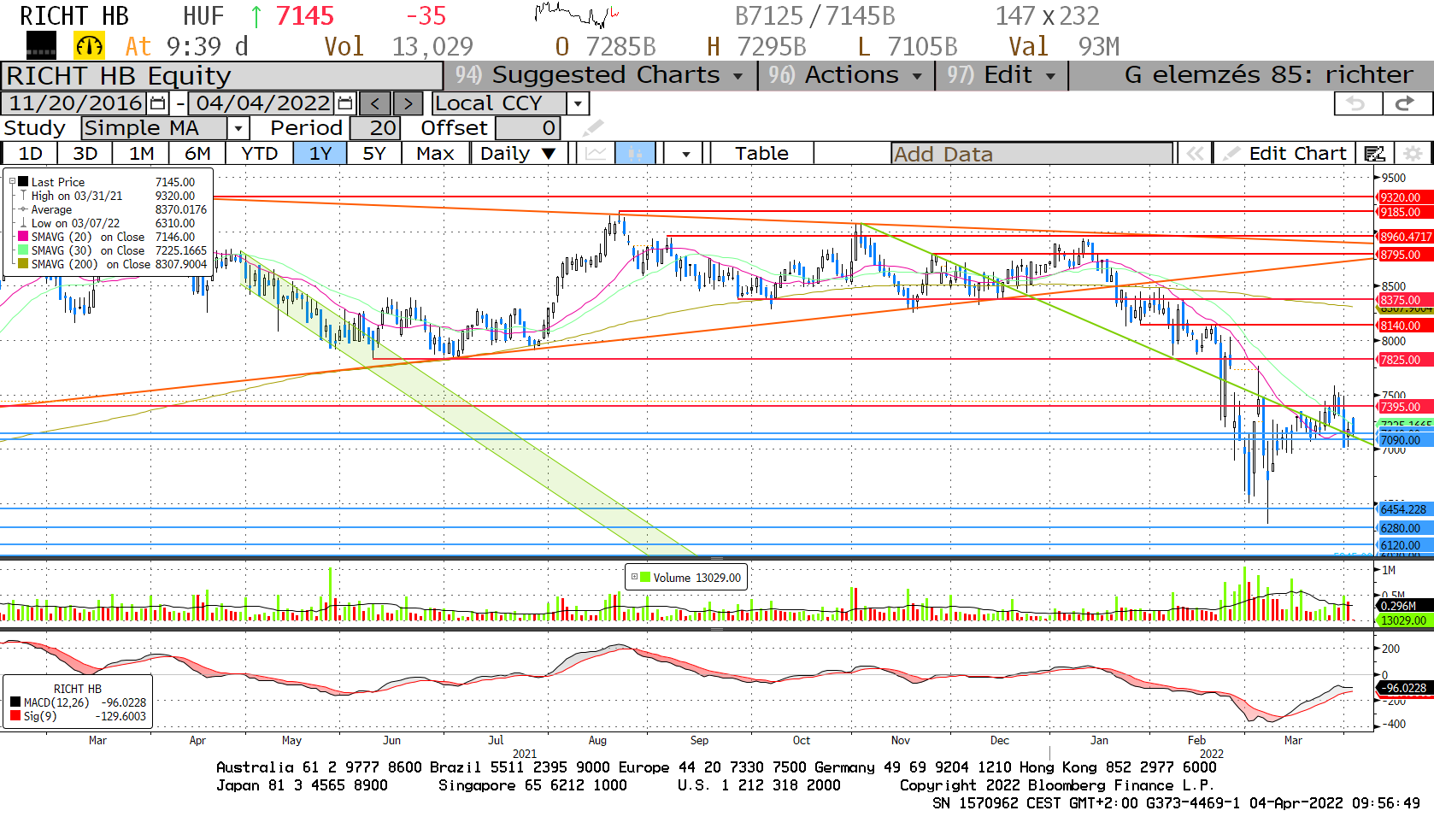Click the Table button
This screenshot has width=1434, height=840.
[761, 154]
